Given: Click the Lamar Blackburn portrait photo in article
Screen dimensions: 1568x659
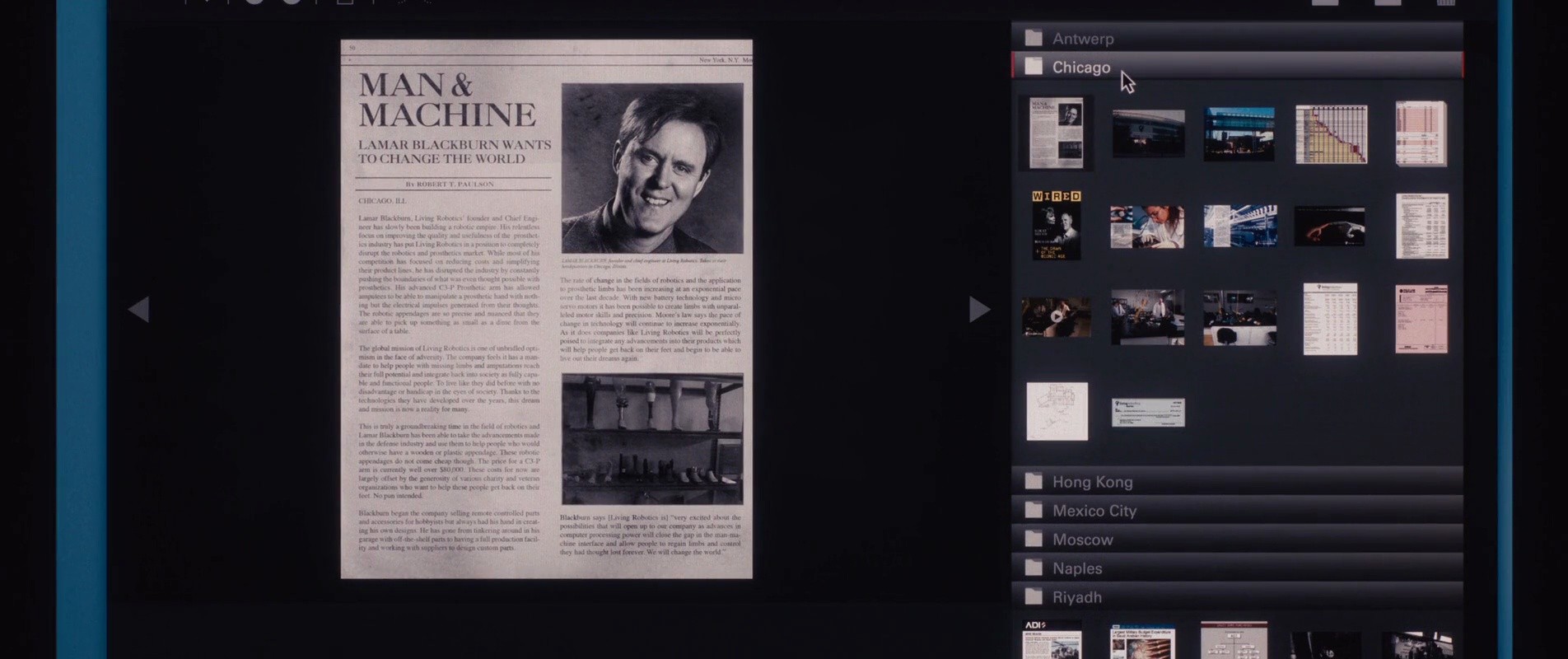Looking at the screenshot, I should [x=652, y=168].
